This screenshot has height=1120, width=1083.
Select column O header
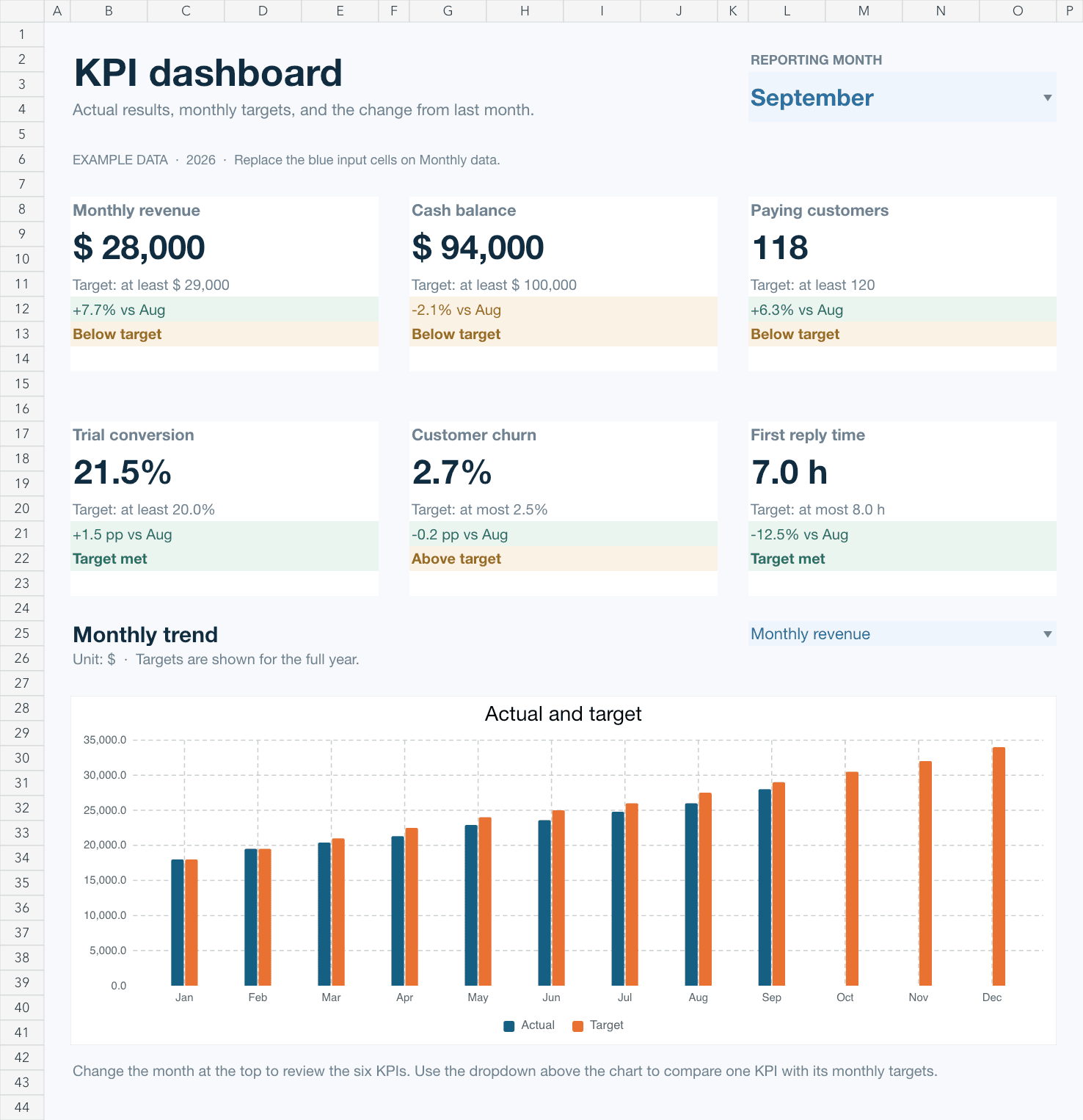pos(1018,11)
